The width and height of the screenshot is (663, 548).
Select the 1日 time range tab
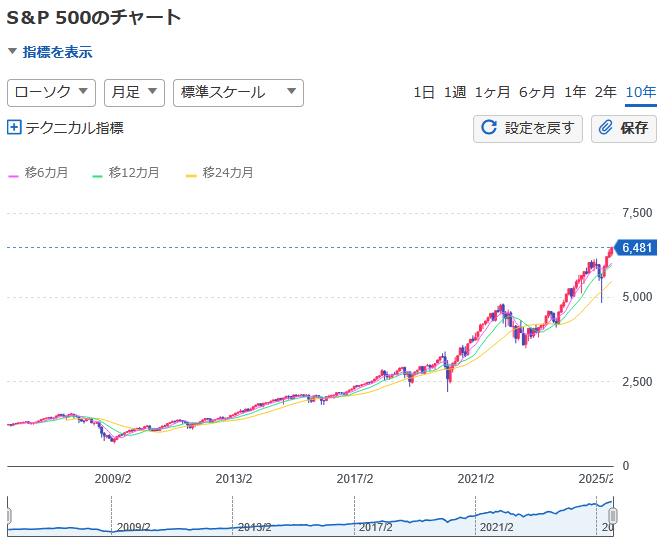[x=424, y=92]
